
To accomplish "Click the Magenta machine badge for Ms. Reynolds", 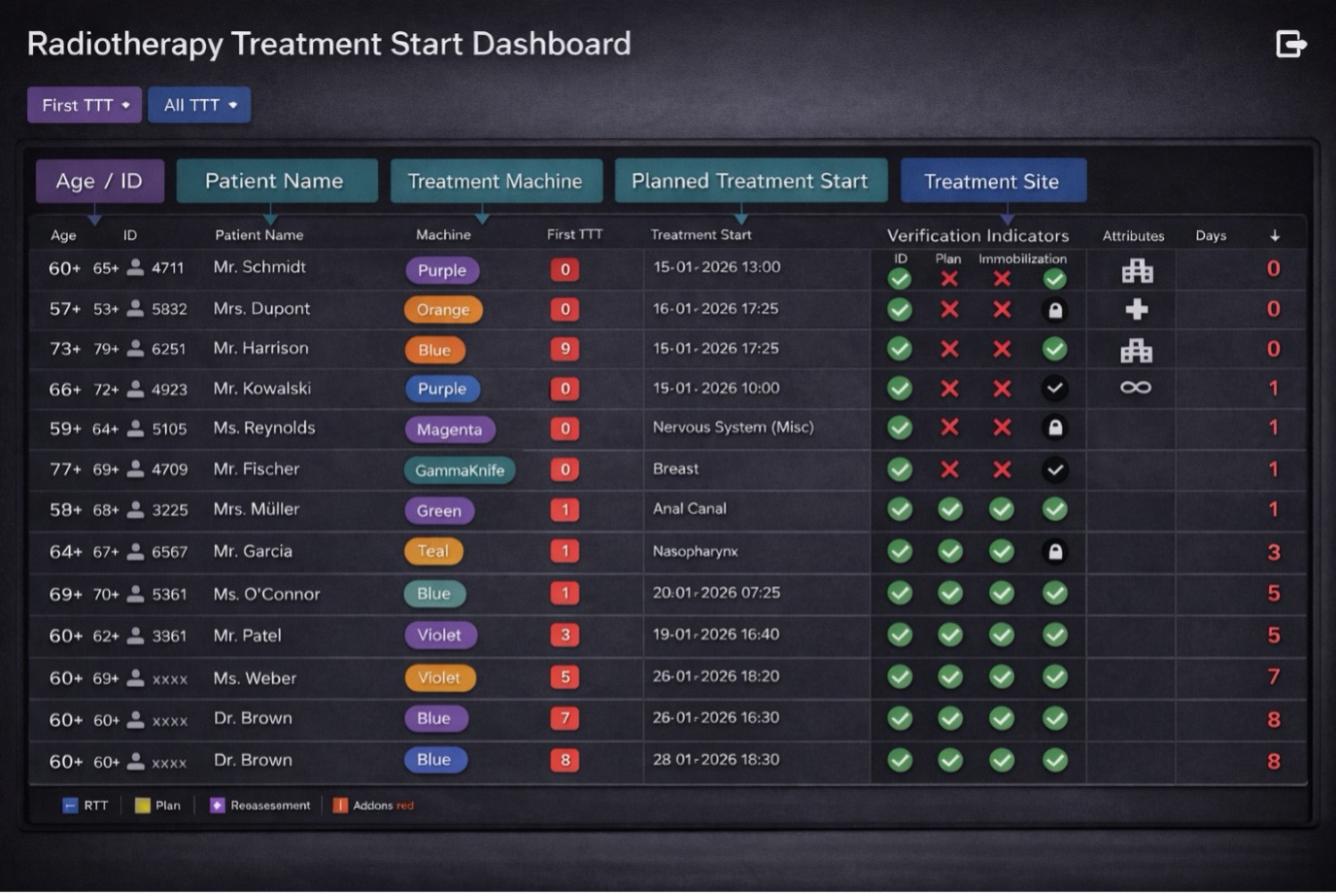I will (449, 430).
